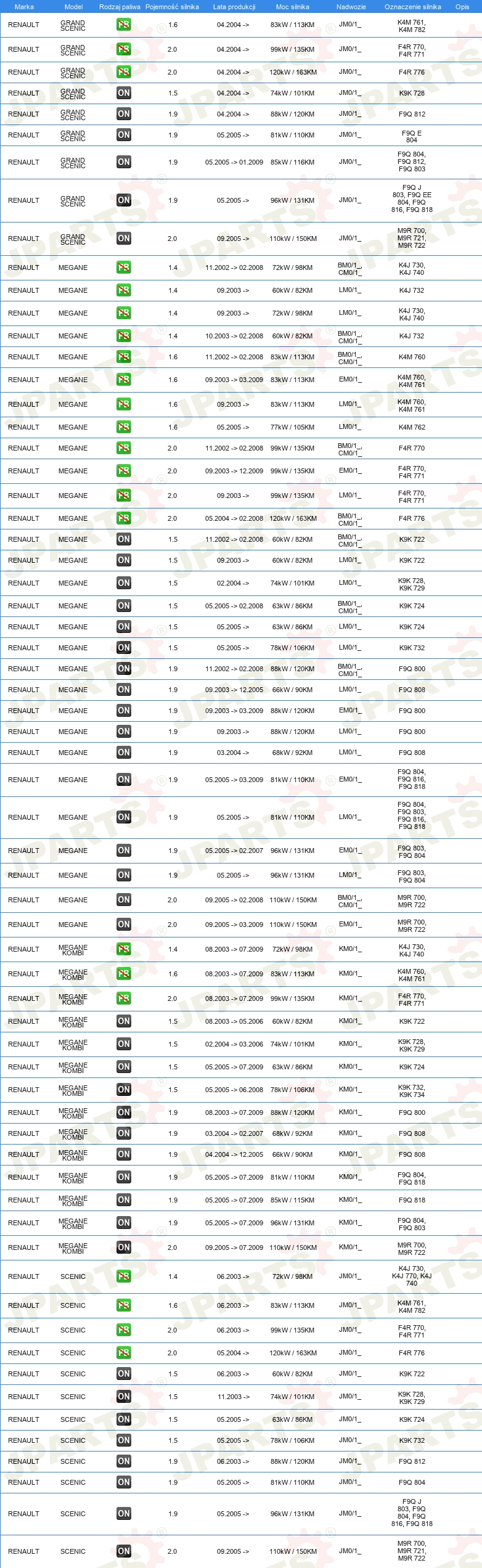Click ON icon in Megane Kombi 2.0 110kW row

click(x=123, y=1248)
